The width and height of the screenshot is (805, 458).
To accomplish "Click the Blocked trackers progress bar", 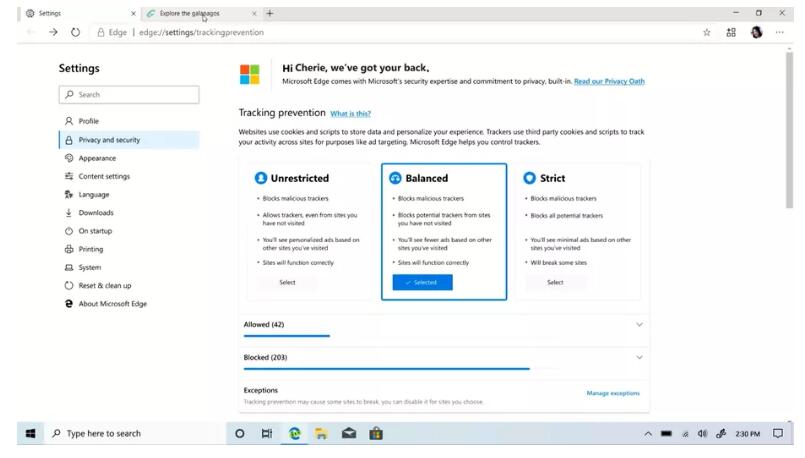I will [x=387, y=369].
